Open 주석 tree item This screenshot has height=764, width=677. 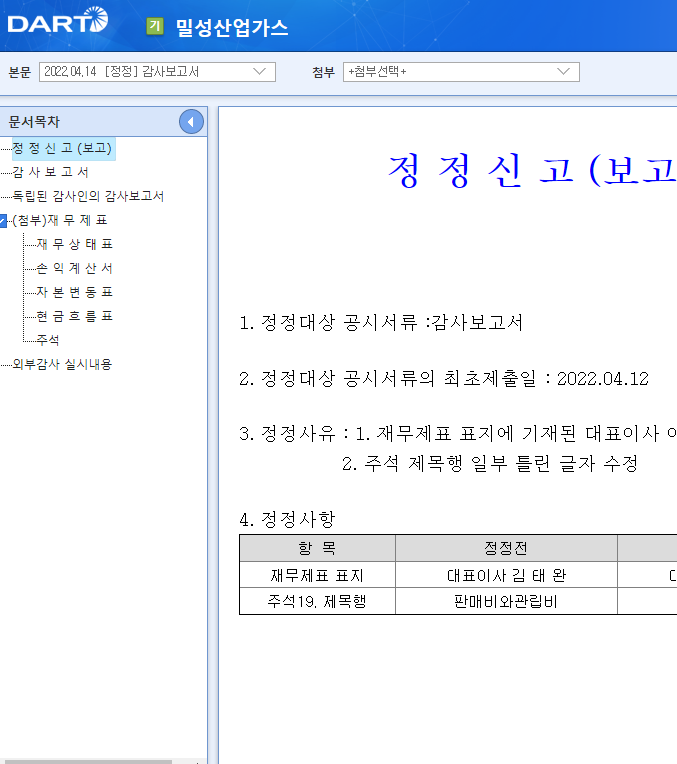pos(48,340)
